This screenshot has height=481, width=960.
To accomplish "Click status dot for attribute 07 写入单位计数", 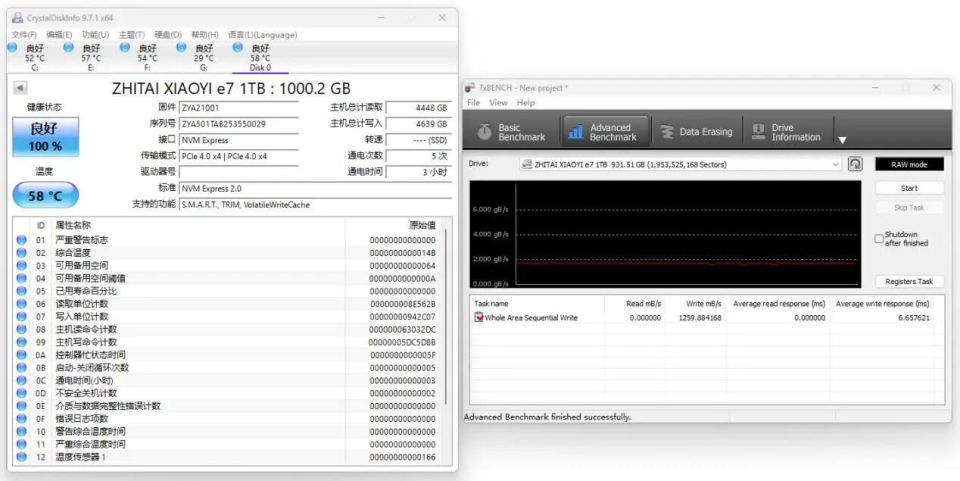I will [21, 316].
